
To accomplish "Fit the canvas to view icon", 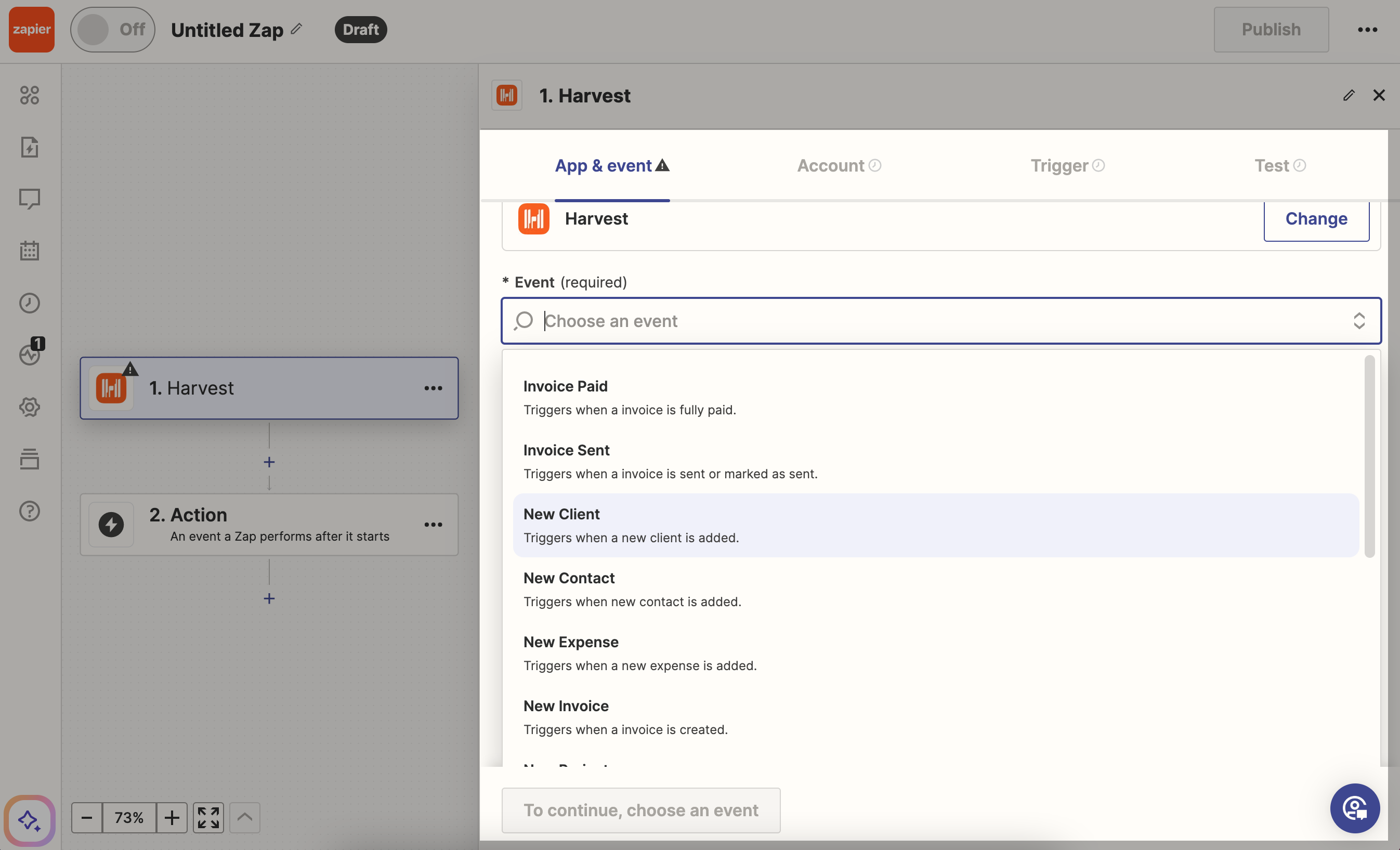I will [x=208, y=818].
